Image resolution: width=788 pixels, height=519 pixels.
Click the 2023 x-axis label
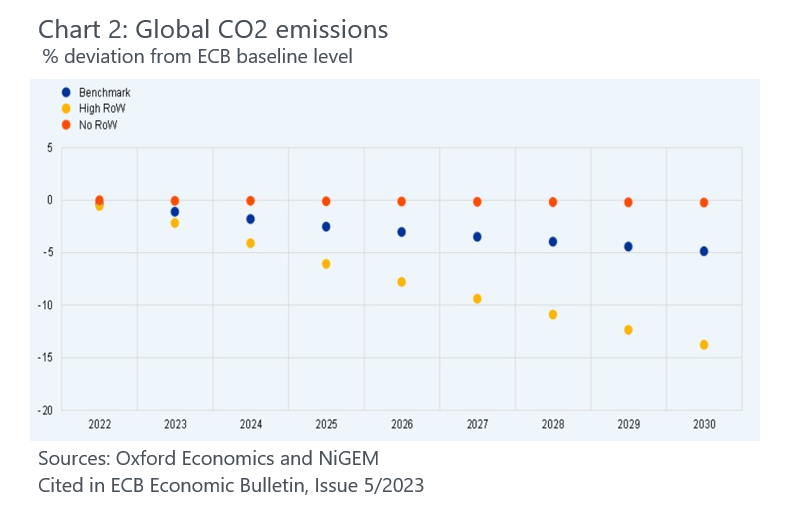(175, 425)
